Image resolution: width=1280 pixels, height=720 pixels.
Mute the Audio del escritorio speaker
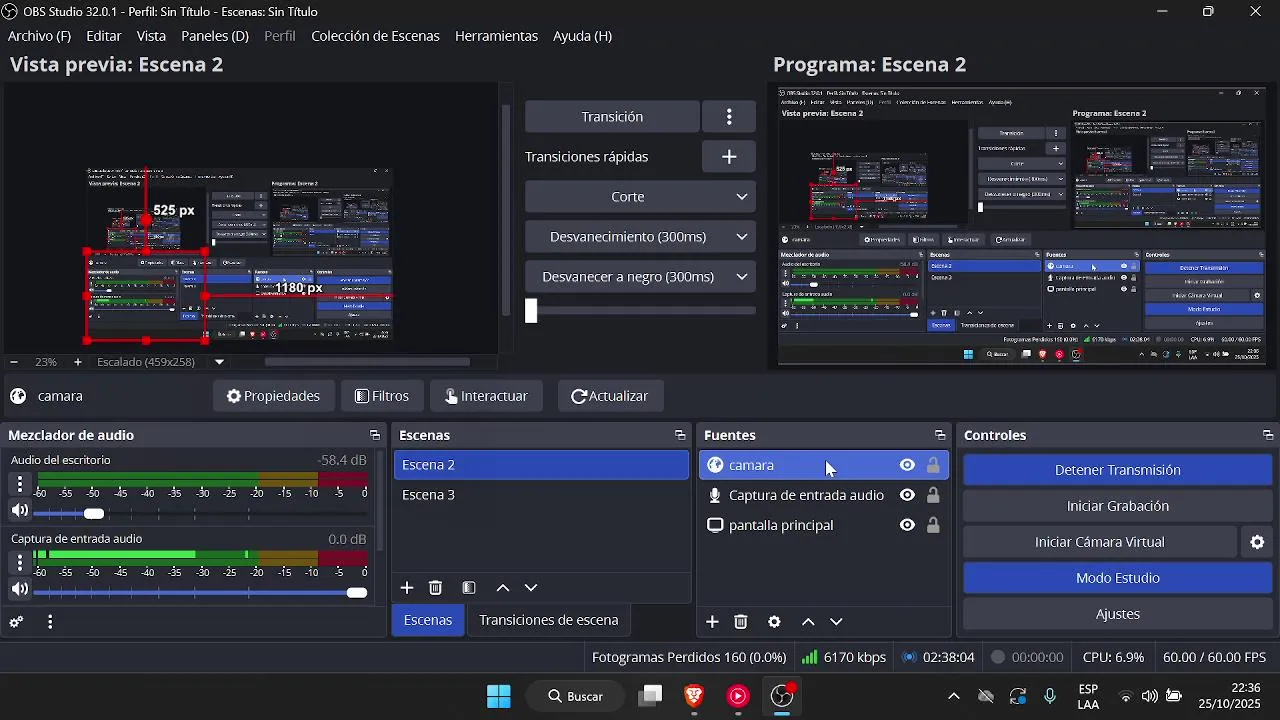tap(19, 511)
